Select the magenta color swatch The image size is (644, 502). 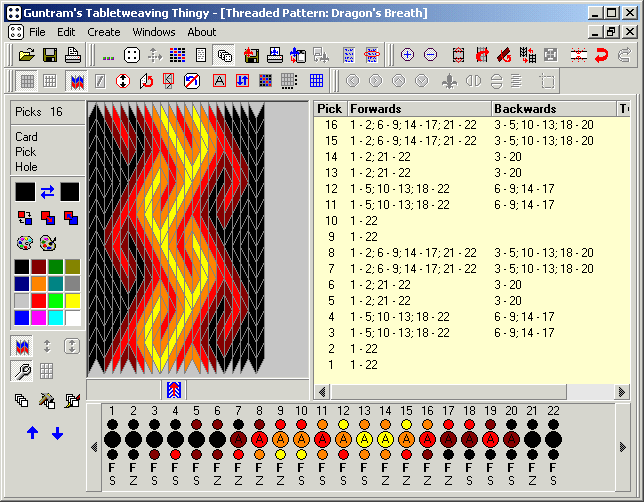[39, 317]
